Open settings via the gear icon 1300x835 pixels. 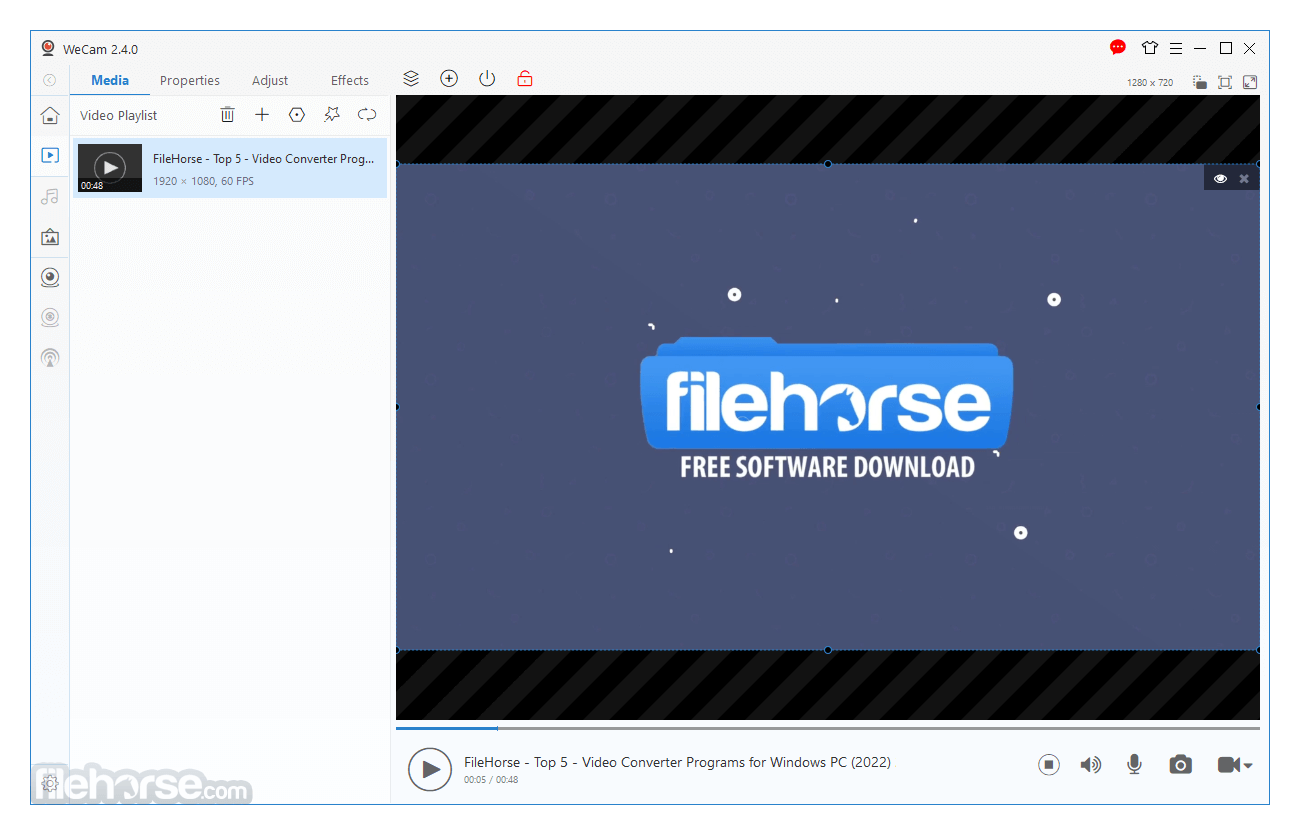click(x=50, y=783)
